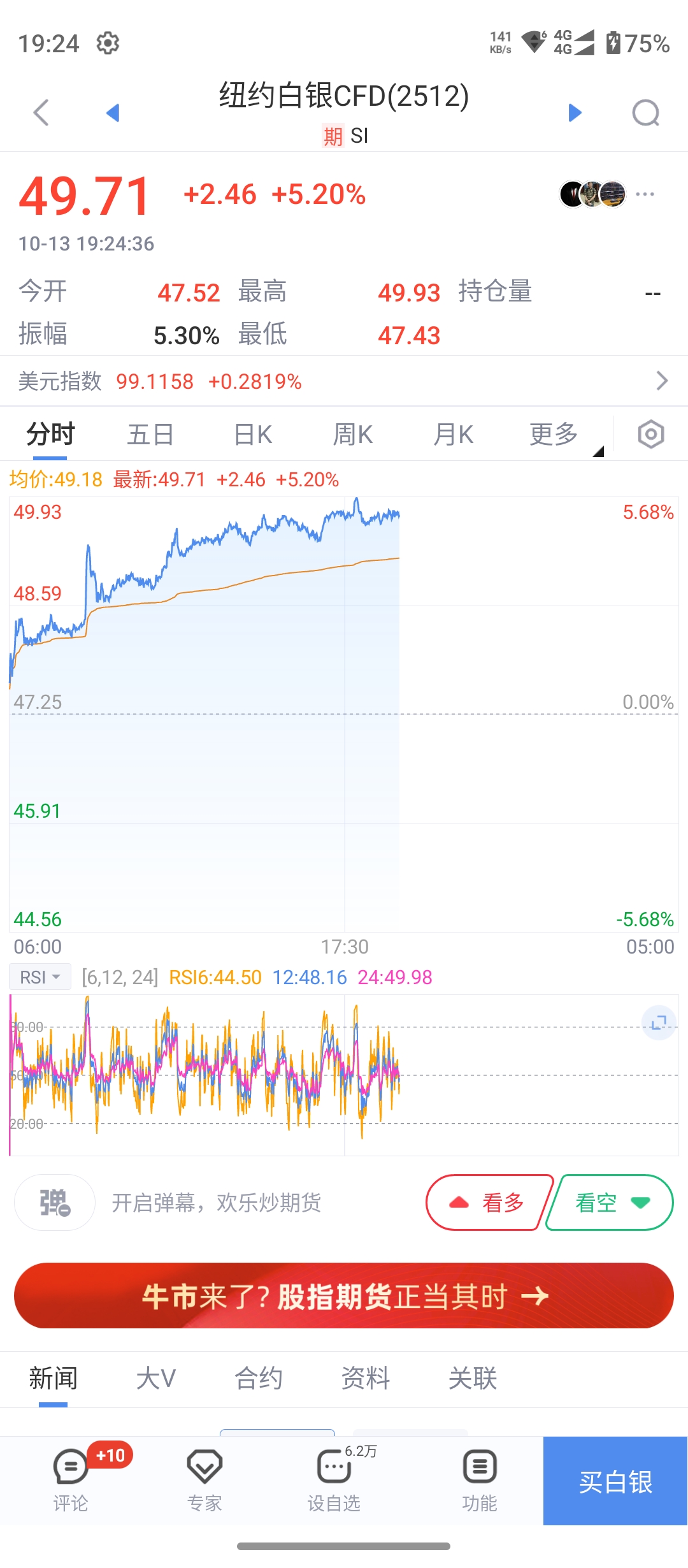The height and width of the screenshot is (1568, 688).
Task: Tap the back arrow at top left
Action: tap(41, 113)
